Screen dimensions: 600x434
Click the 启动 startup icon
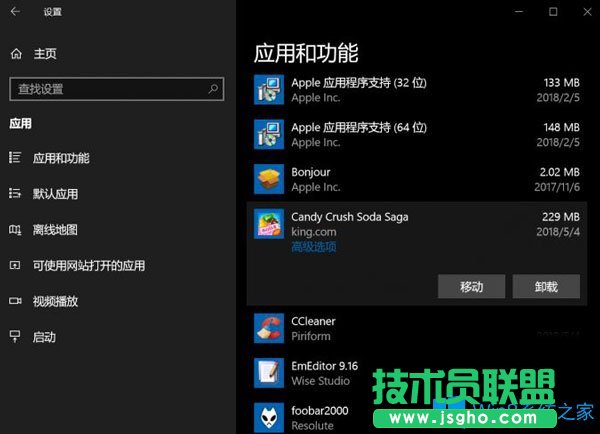pos(15,336)
